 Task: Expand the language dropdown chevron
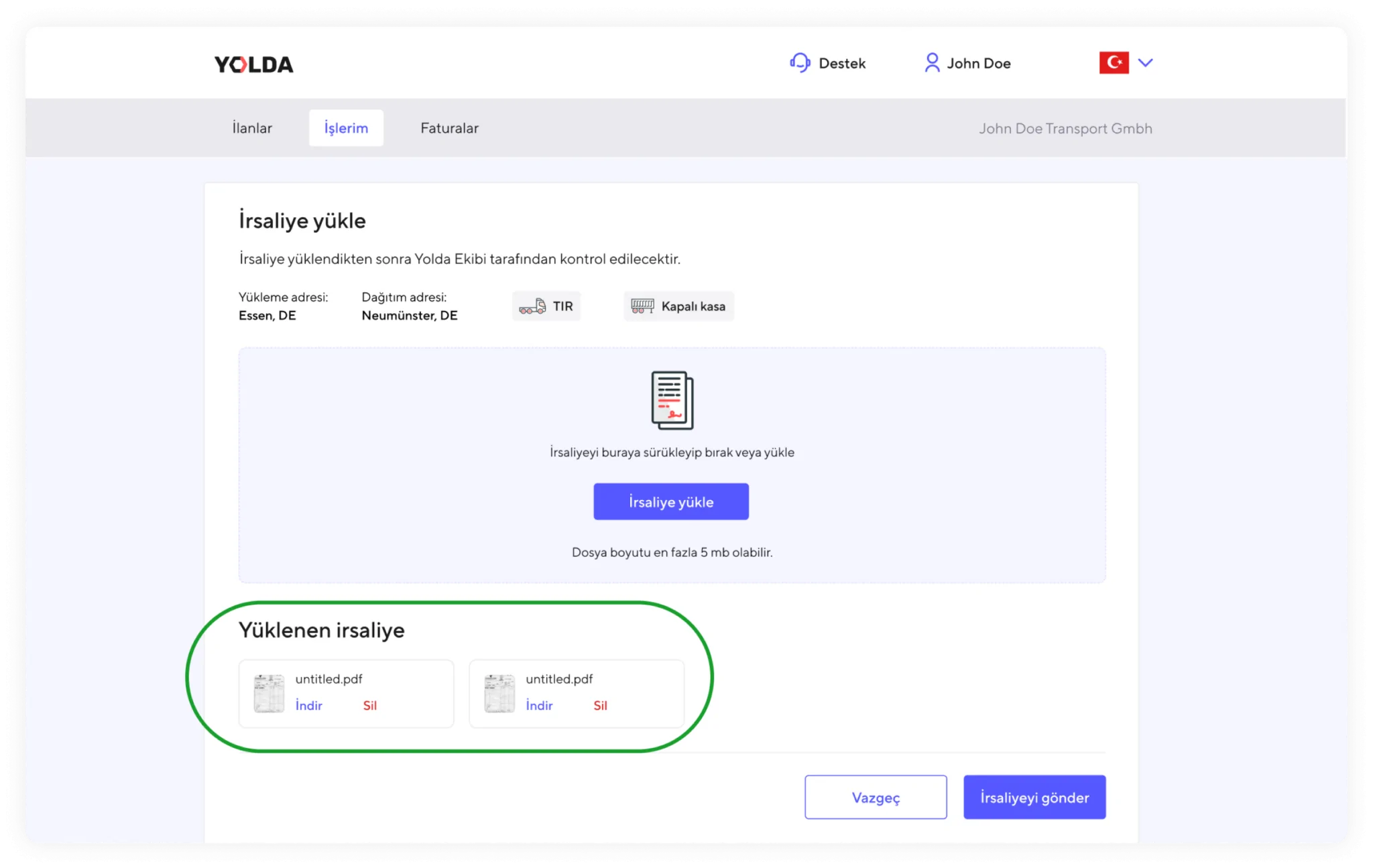[x=1145, y=62]
